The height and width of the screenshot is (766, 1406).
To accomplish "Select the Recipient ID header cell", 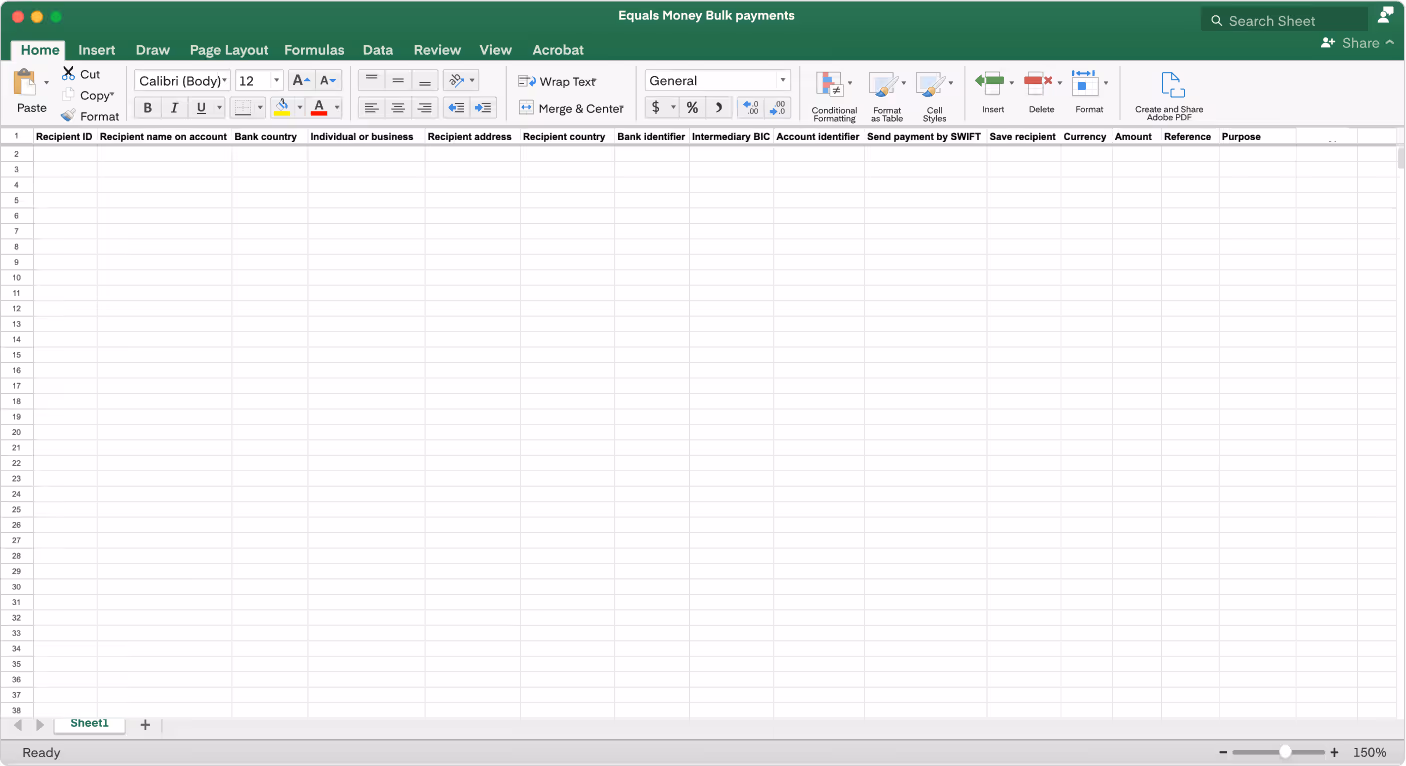I will 65,137.
